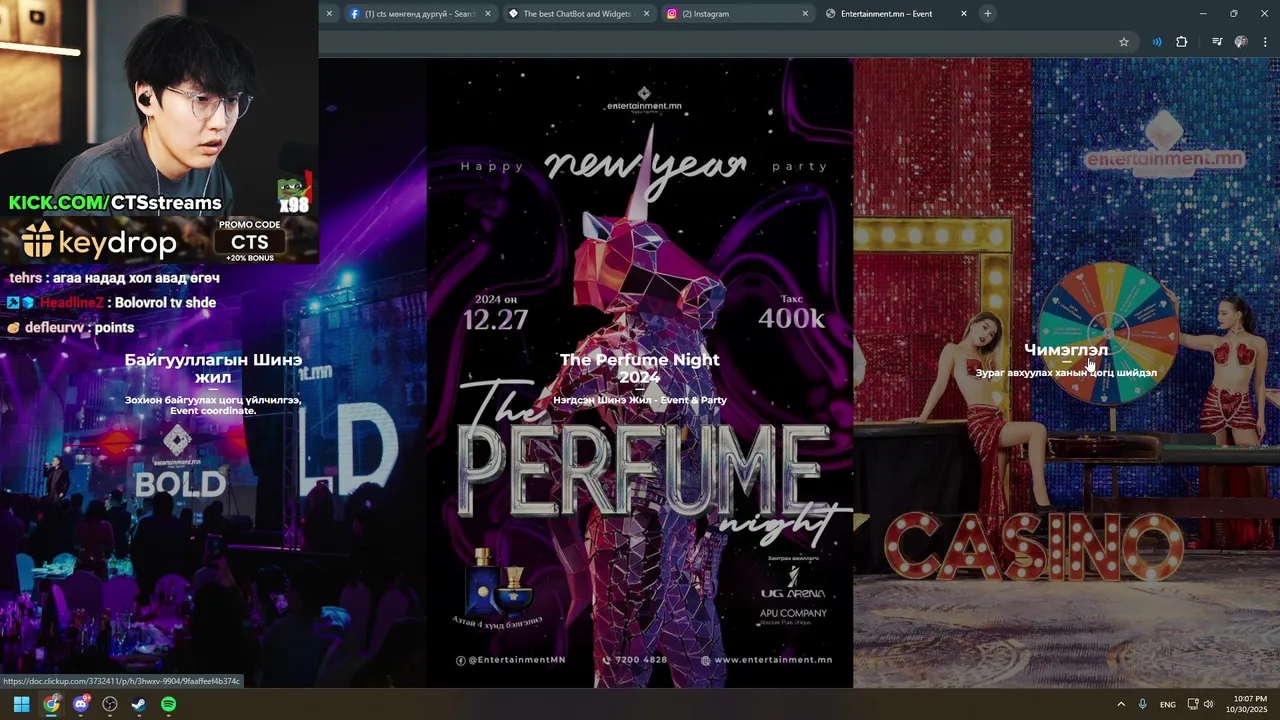The width and height of the screenshot is (1280, 720).
Task: Close the Instagram tab
Action: pyautogui.click(x=805, y=14)
